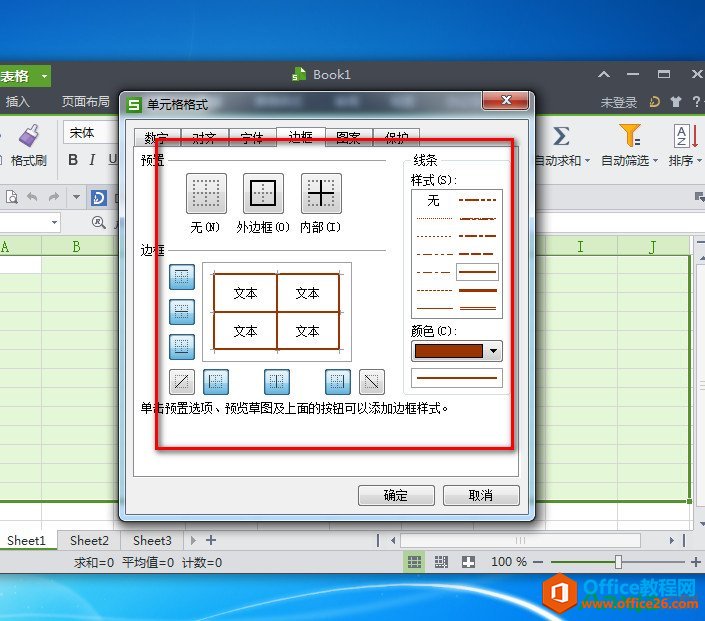Toggle the bottom border button
Viewport: 705px width, 621px height.
(x=182, y=346)
